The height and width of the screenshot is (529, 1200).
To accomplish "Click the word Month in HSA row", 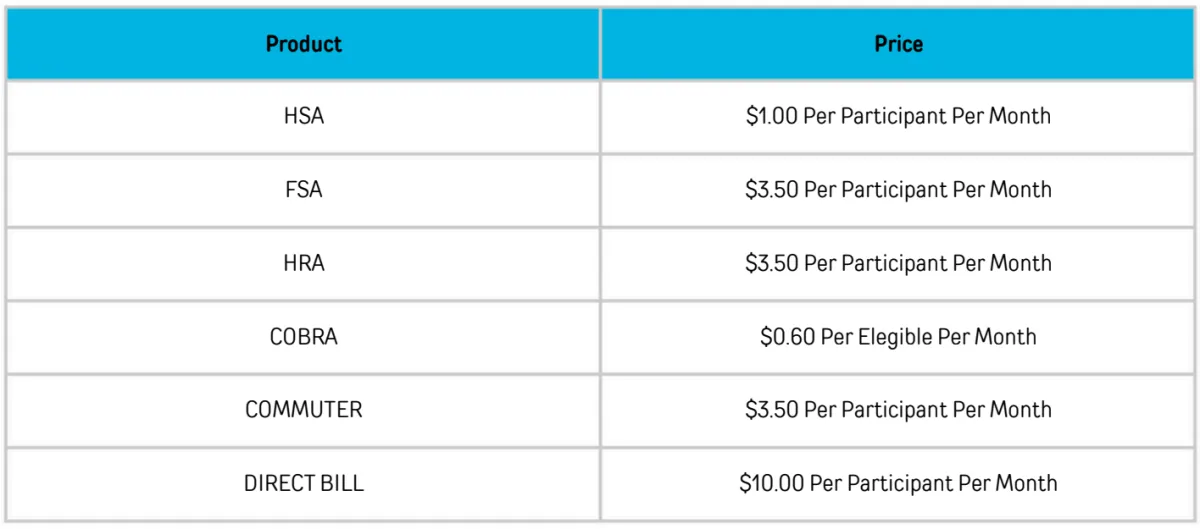I will (1020, 116).
